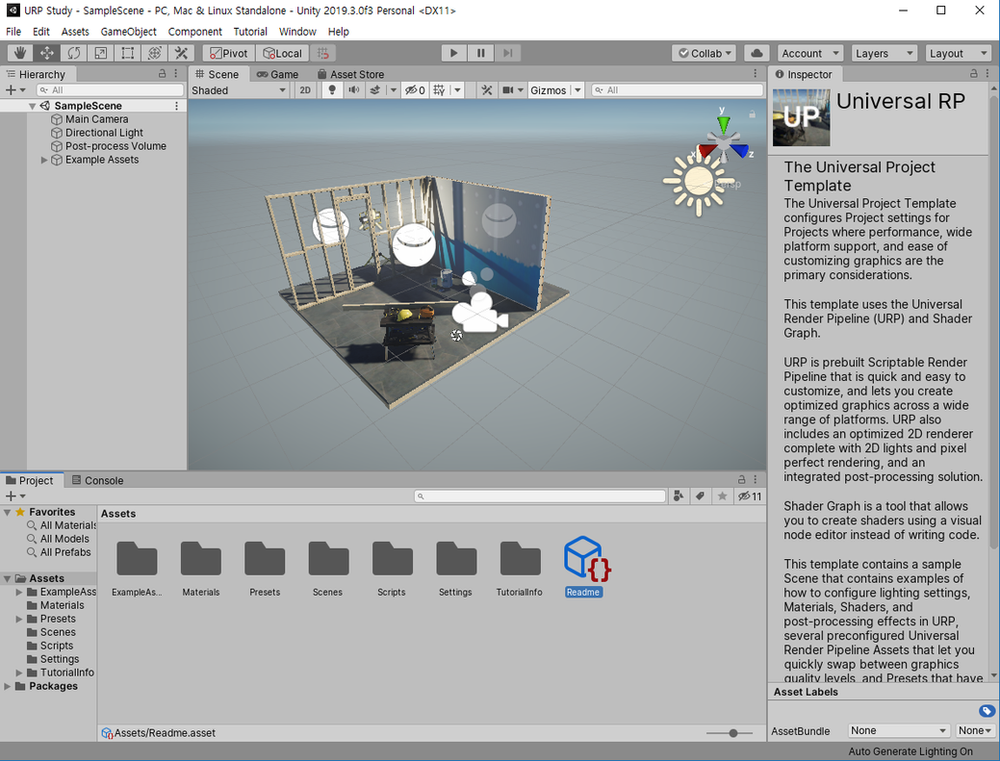Open the AssetBundle None dropdown
Screen dimensions: 1000x761
pyautogui.click(x=898, y=731)
